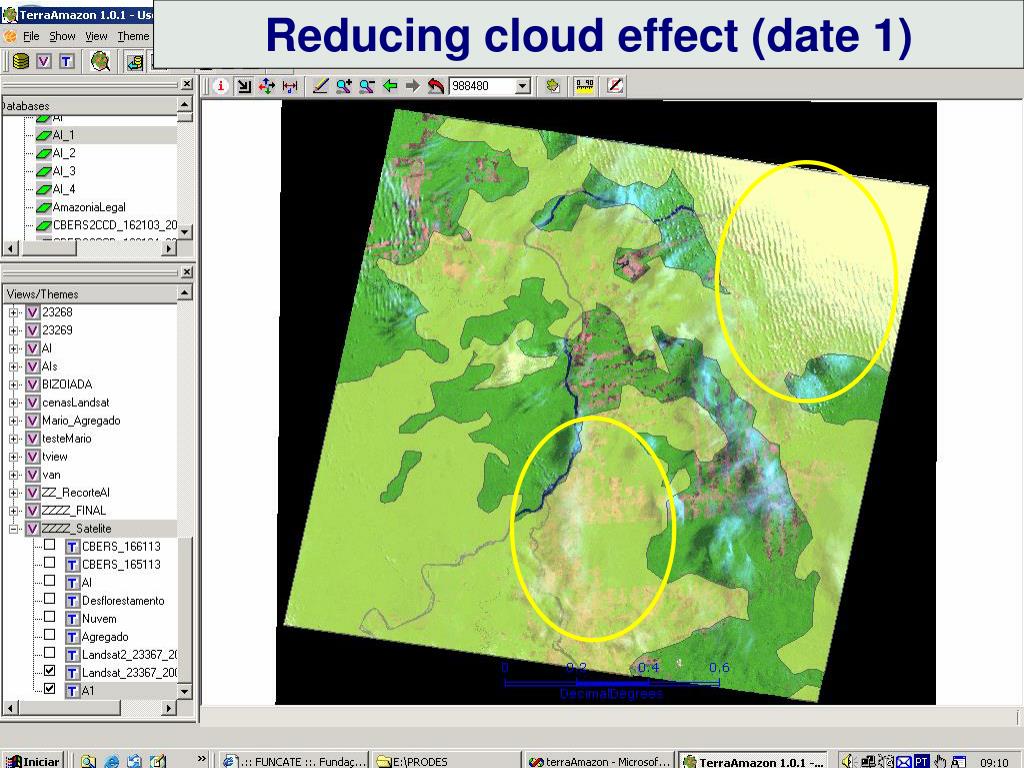Image resolution: width=1024 pixels, height=768 pixels.
Task: Select the pencil edit tool
Action: 320,86
